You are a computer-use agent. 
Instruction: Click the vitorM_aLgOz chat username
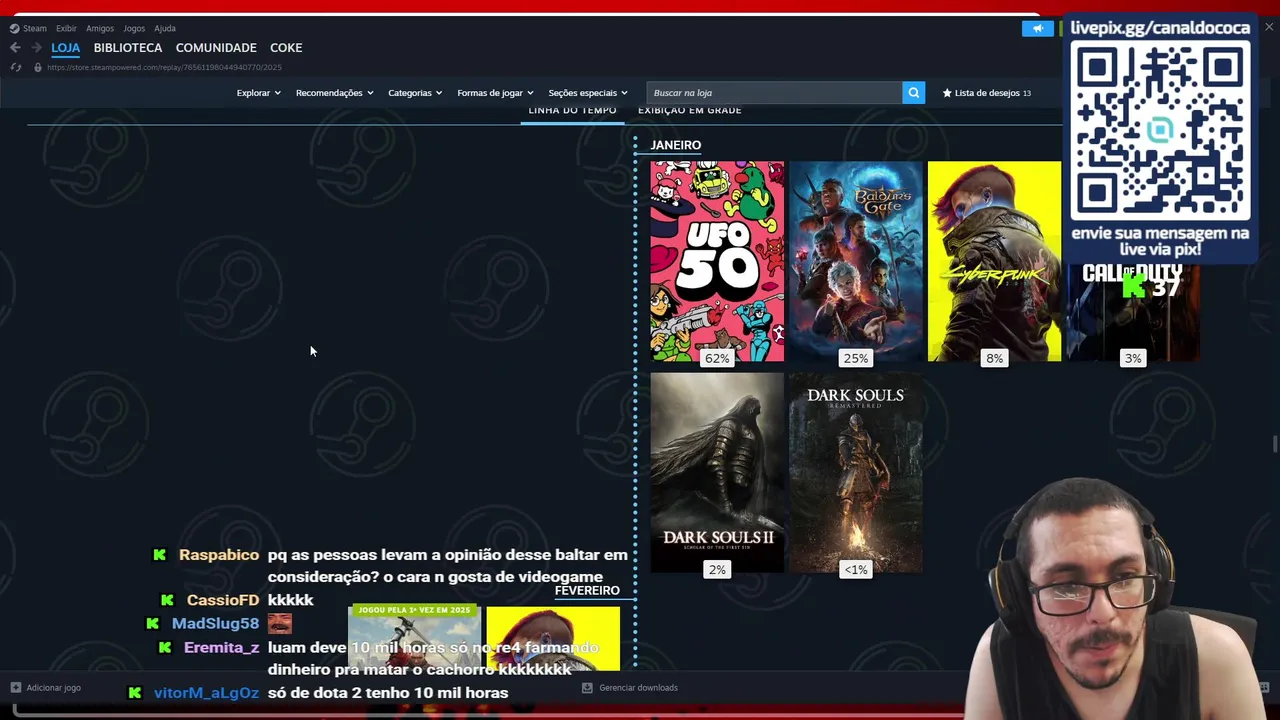pyautogui.click(x=206, y=693)
